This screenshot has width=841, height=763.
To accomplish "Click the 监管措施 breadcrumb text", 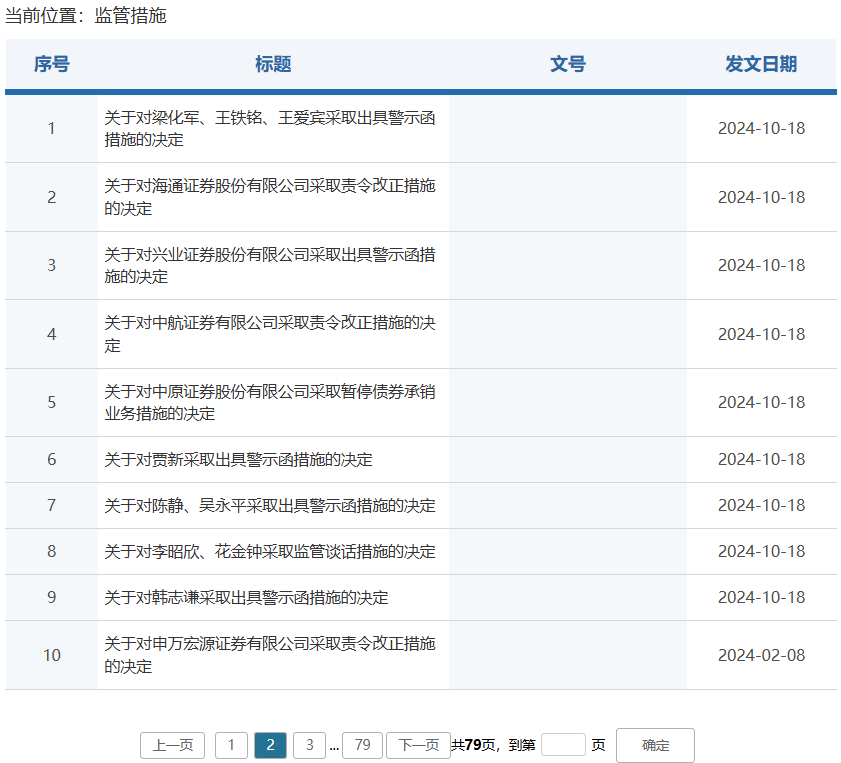I will (x=129, y=16).
